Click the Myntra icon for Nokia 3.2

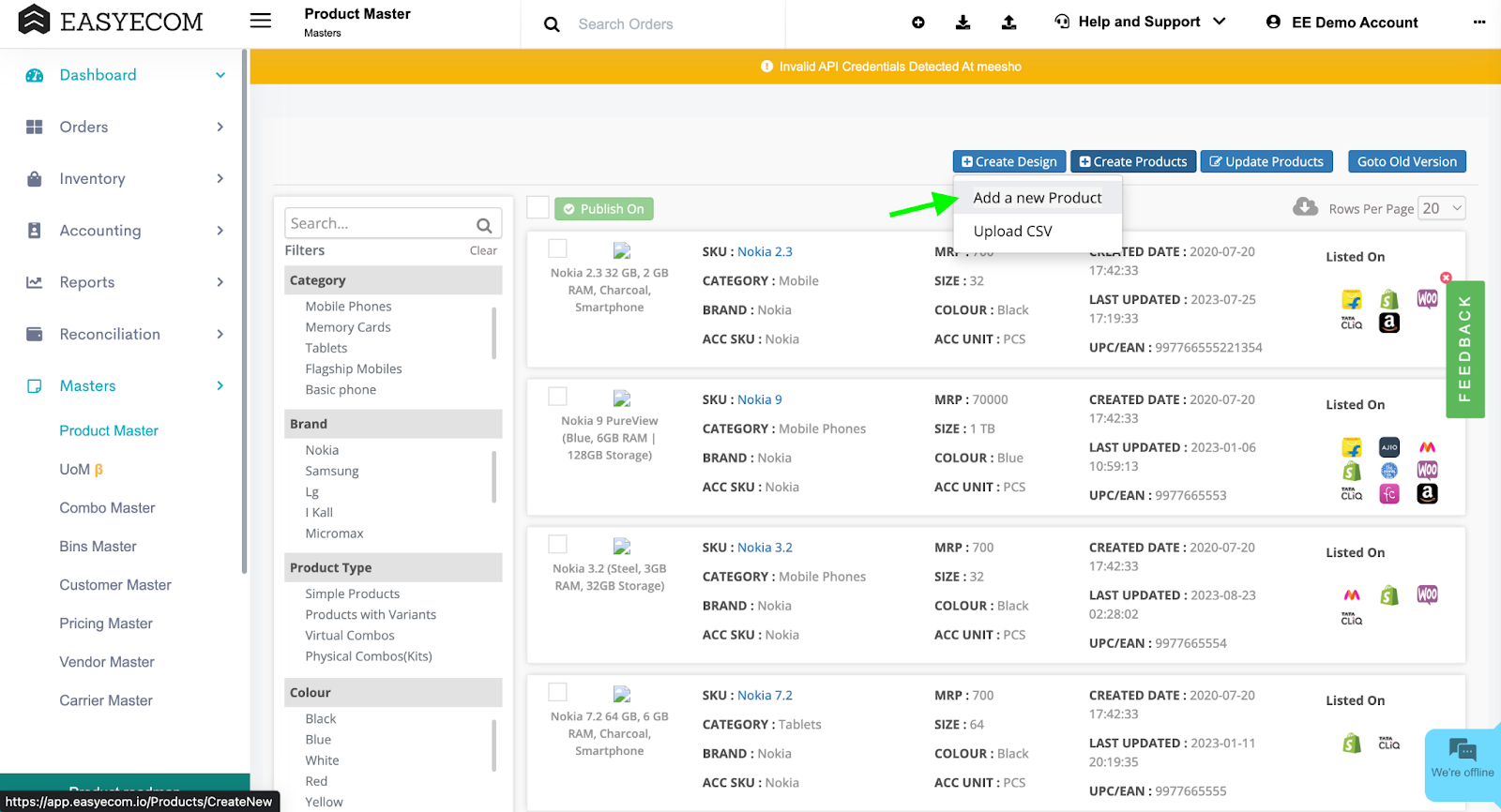click(1352, 595)
